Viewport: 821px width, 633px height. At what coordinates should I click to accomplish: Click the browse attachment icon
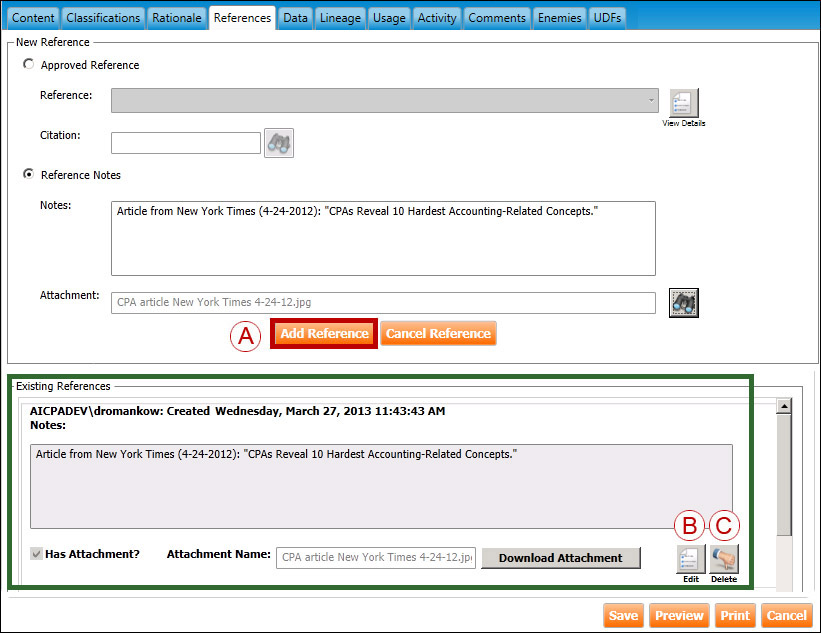[x=683, y=302]
